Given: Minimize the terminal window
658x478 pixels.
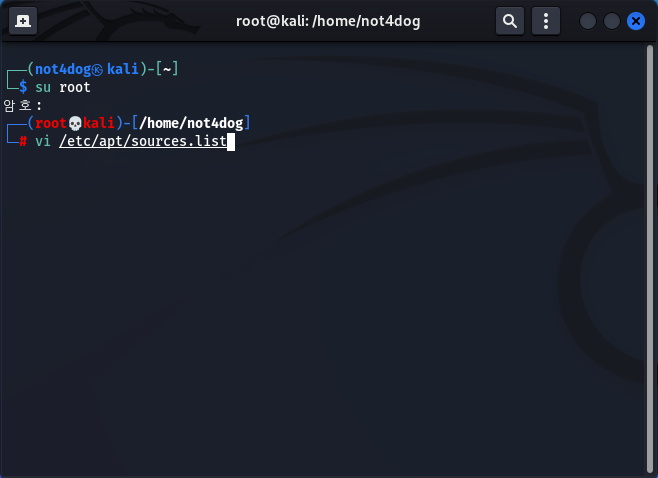Looking at the screenshot, I should coord(588,21).
